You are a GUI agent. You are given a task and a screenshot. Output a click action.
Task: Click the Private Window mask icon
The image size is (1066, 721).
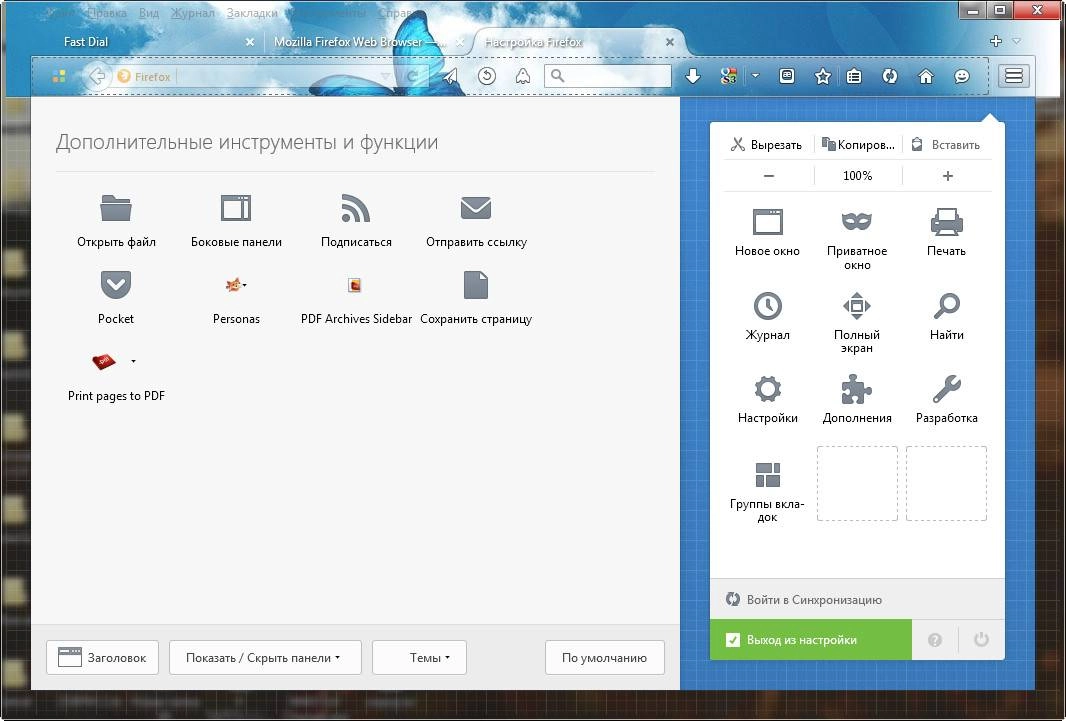point(857,222)
